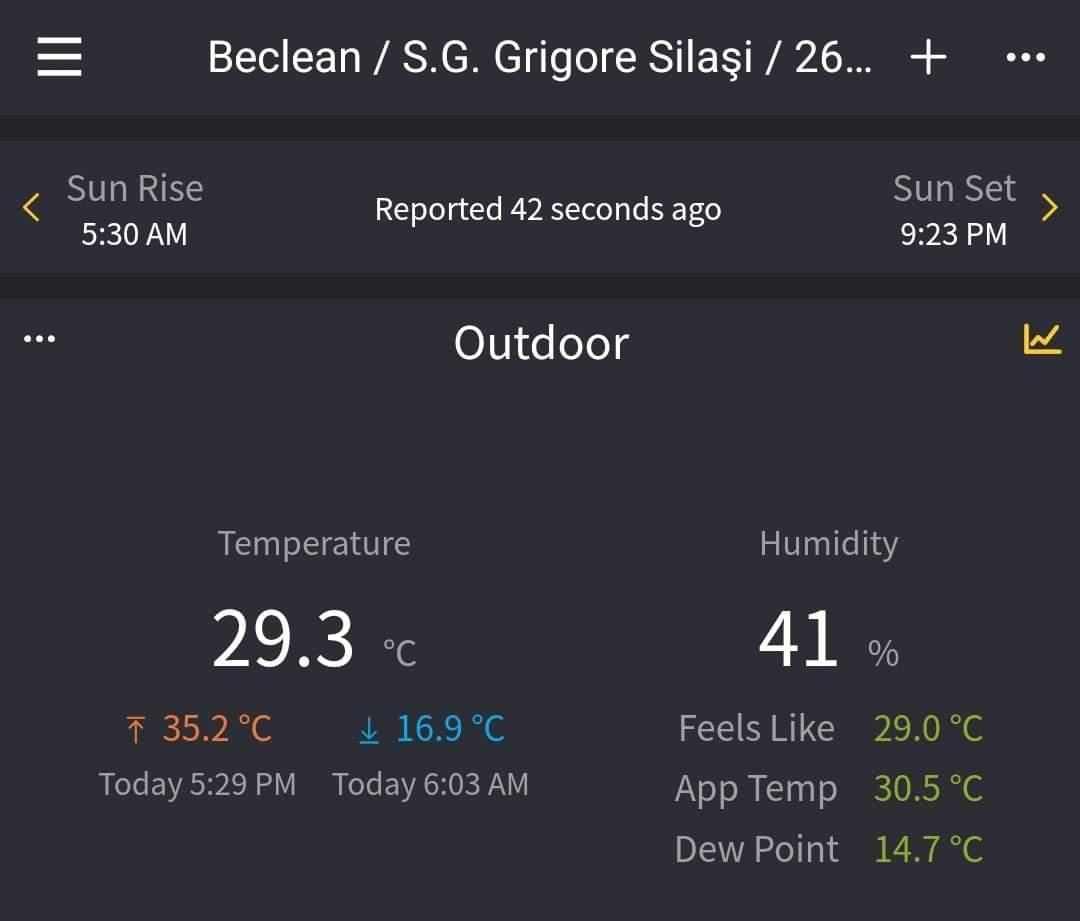Tap the Dew Point 14.7 °C row
Viewport: 1080px width, 921px height.
[829, 849]
